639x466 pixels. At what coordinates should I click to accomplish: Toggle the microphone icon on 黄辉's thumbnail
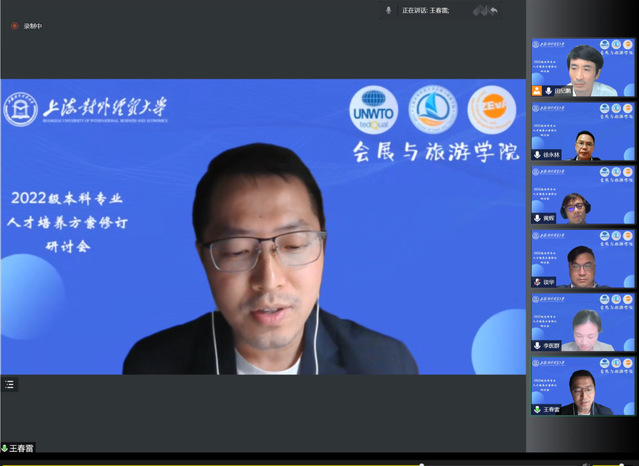(x=537, y=218)
